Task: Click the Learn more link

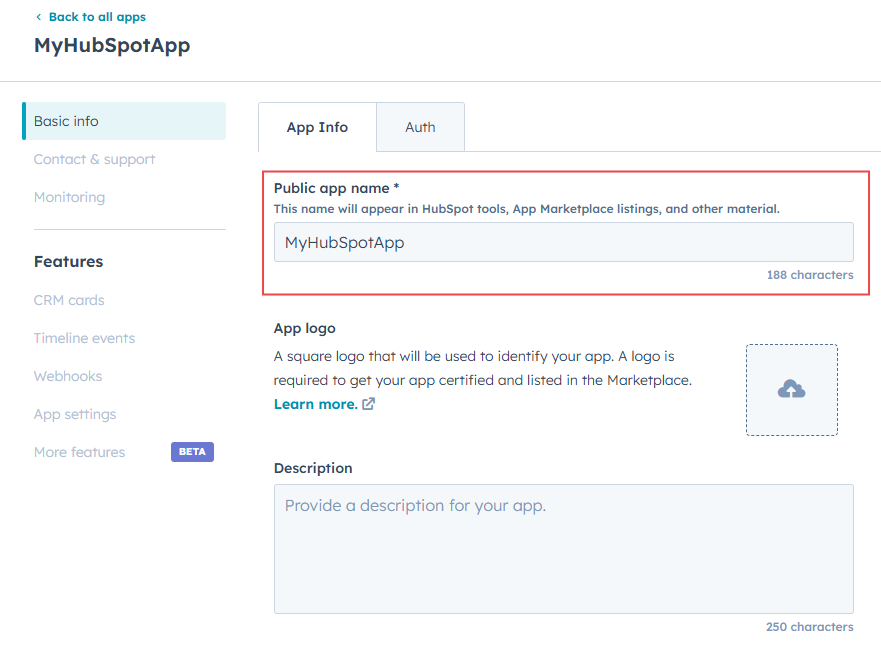Action: (x=315, y=404)
